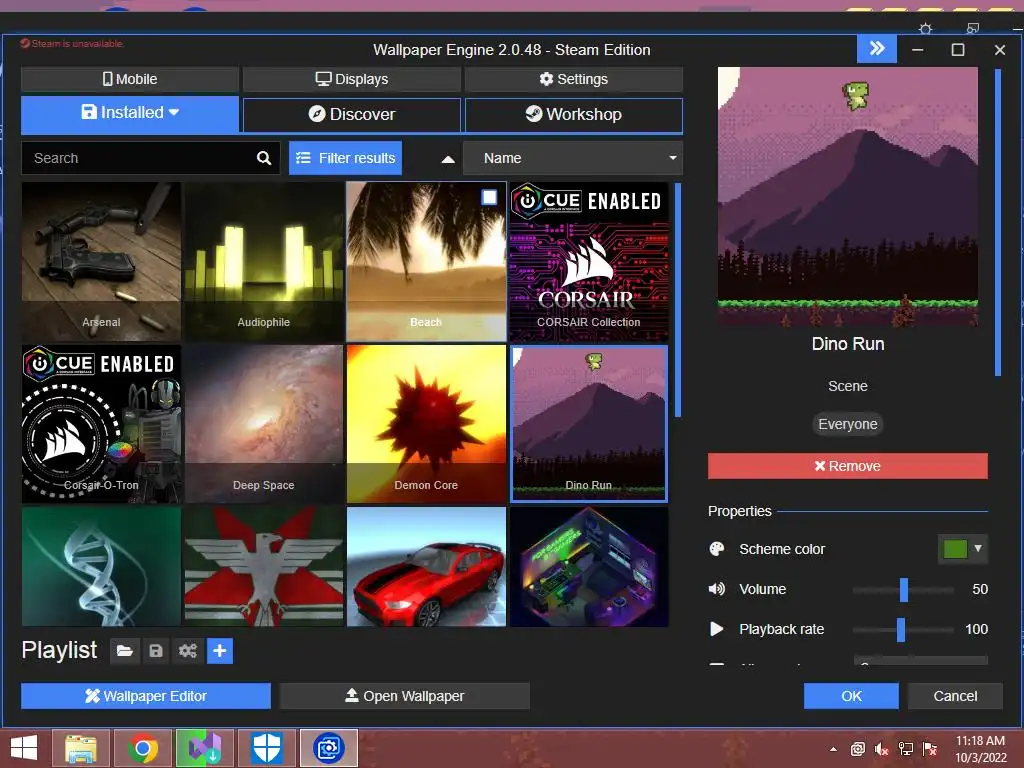Open Windows Start menu
Screen dimensions: 1024x768
click(24, 748)
